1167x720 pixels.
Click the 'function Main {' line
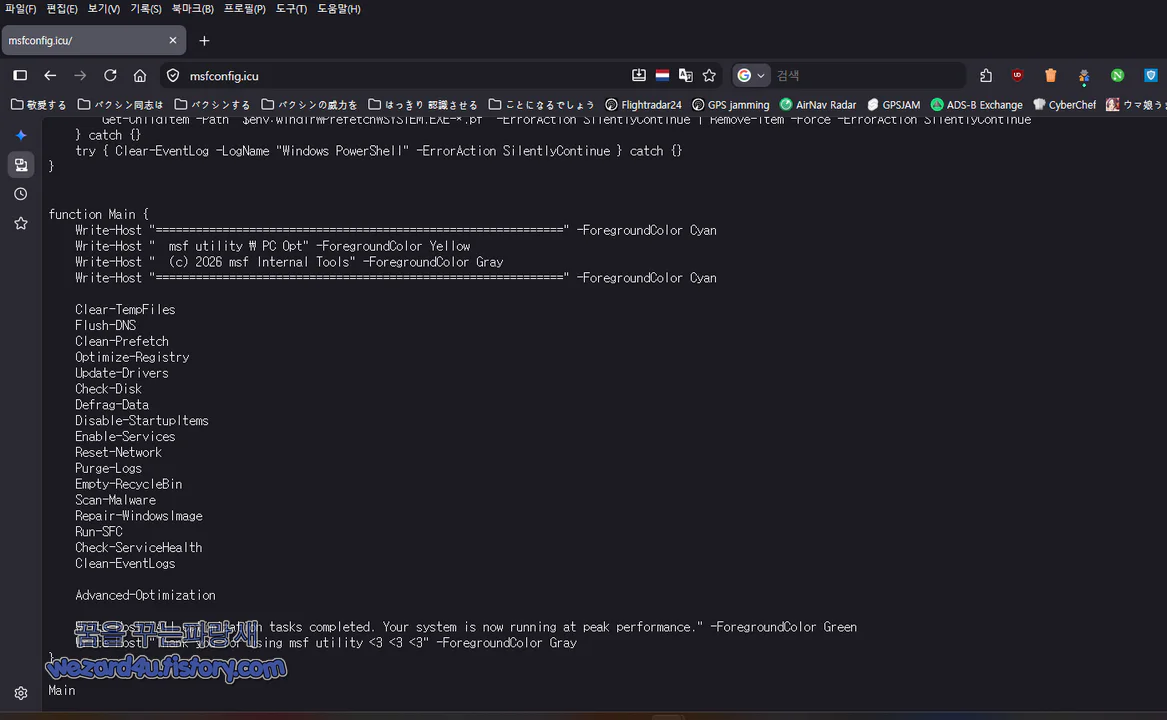coord(98,214)
